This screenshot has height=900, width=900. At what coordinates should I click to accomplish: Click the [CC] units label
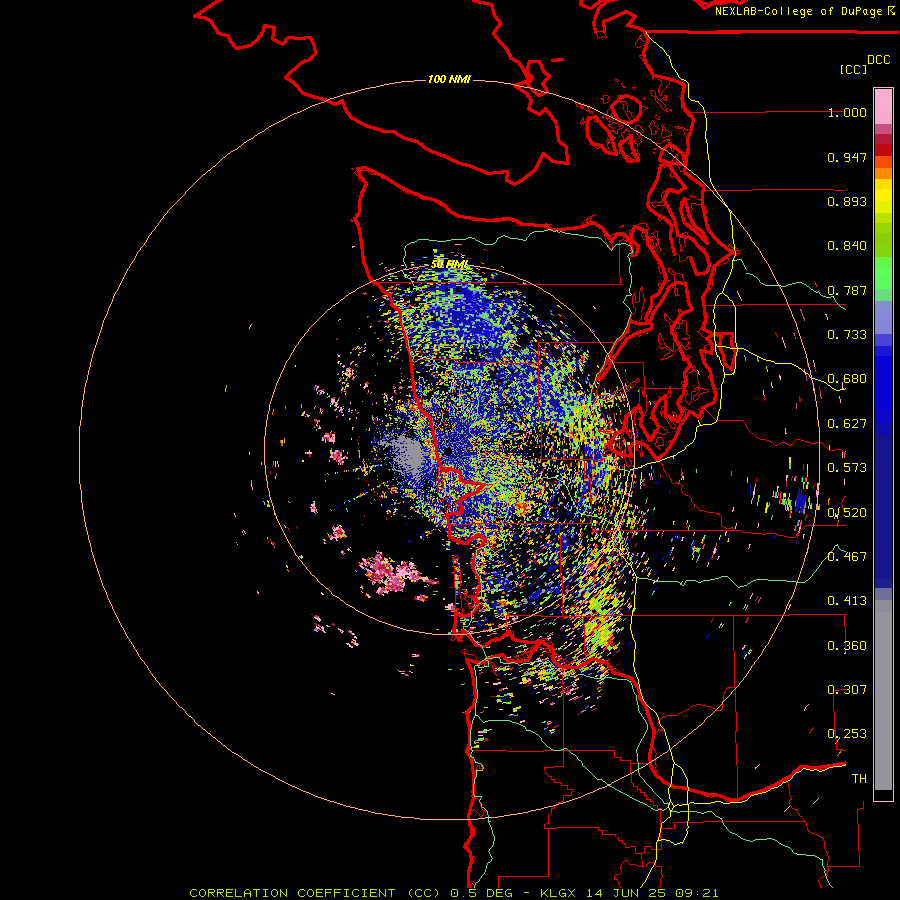[853, 69]
